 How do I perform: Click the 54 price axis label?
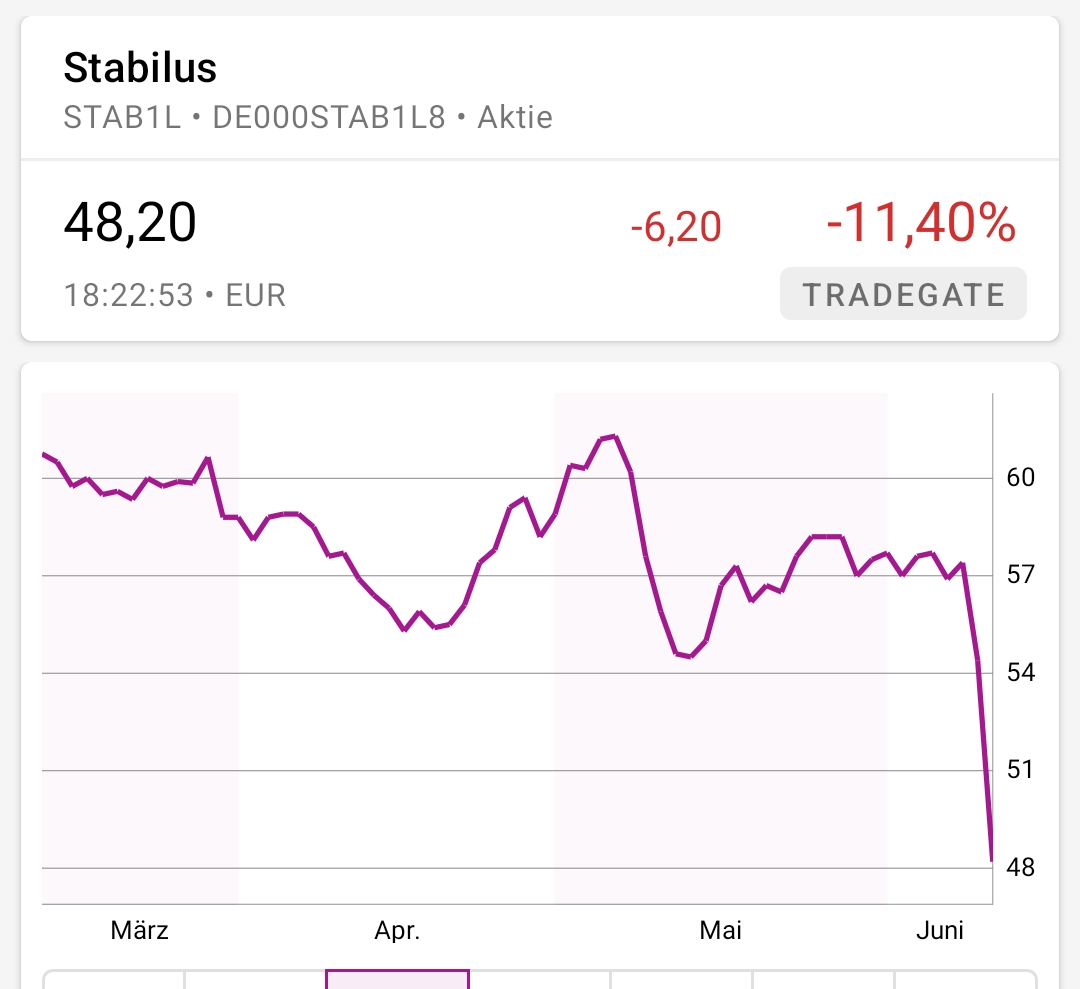[x=1020, y=672]
